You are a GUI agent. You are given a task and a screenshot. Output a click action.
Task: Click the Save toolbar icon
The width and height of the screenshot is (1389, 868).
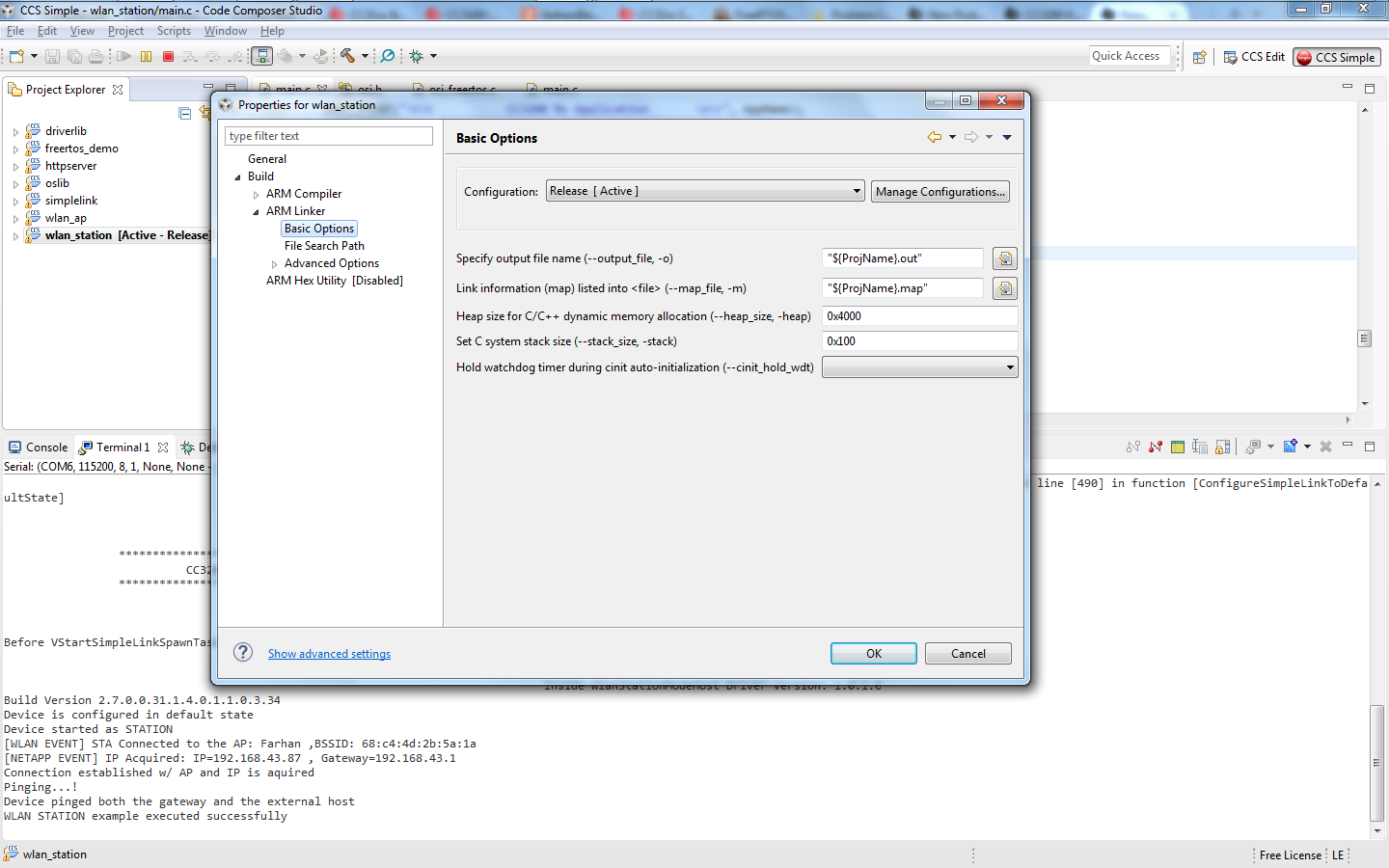click(x=52, y=56)
